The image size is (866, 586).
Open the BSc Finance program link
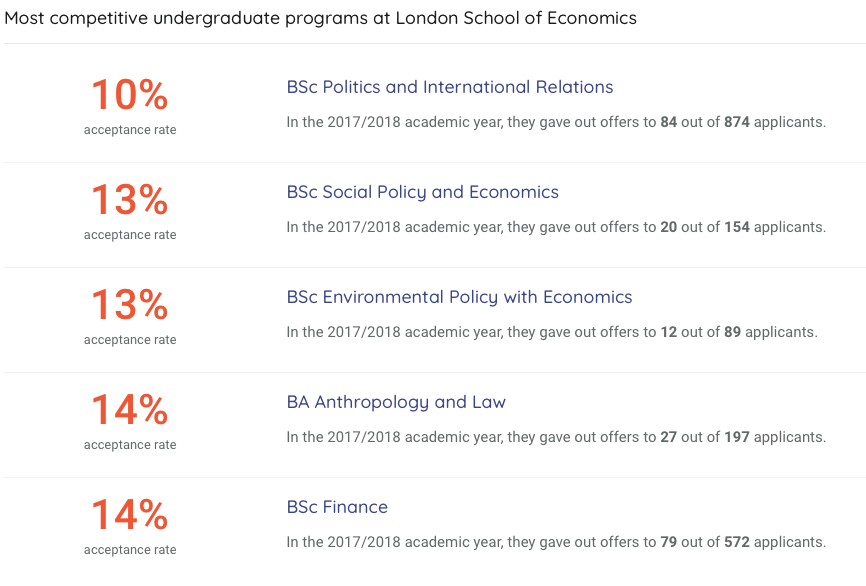[x=337, y=507]
